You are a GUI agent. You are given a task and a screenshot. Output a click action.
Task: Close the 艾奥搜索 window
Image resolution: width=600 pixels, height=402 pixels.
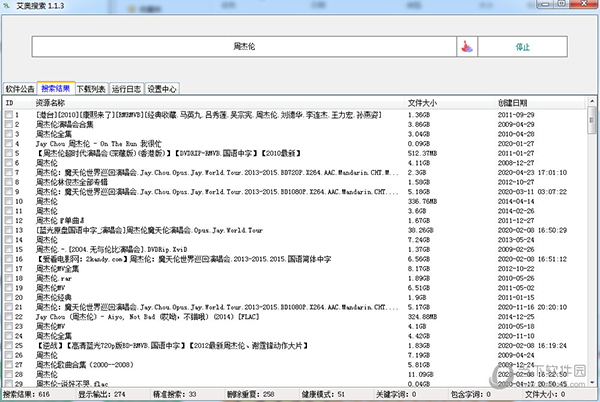584,4
